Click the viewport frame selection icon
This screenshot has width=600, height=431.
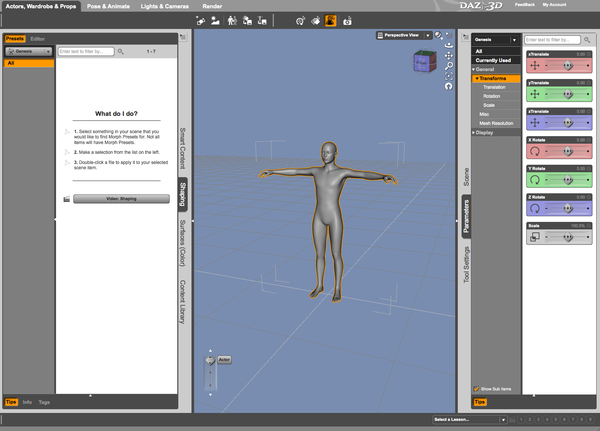[451, 75]
